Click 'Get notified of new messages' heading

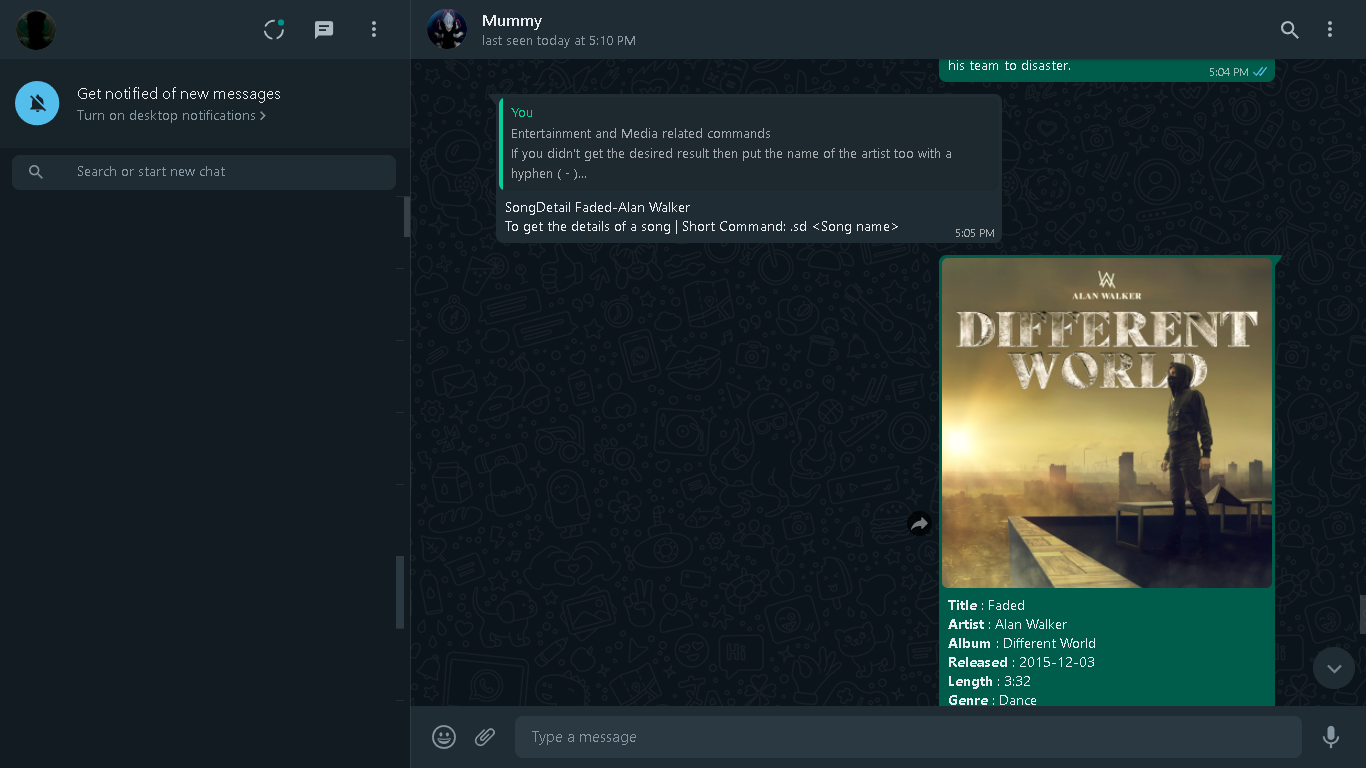click(179, 94)
